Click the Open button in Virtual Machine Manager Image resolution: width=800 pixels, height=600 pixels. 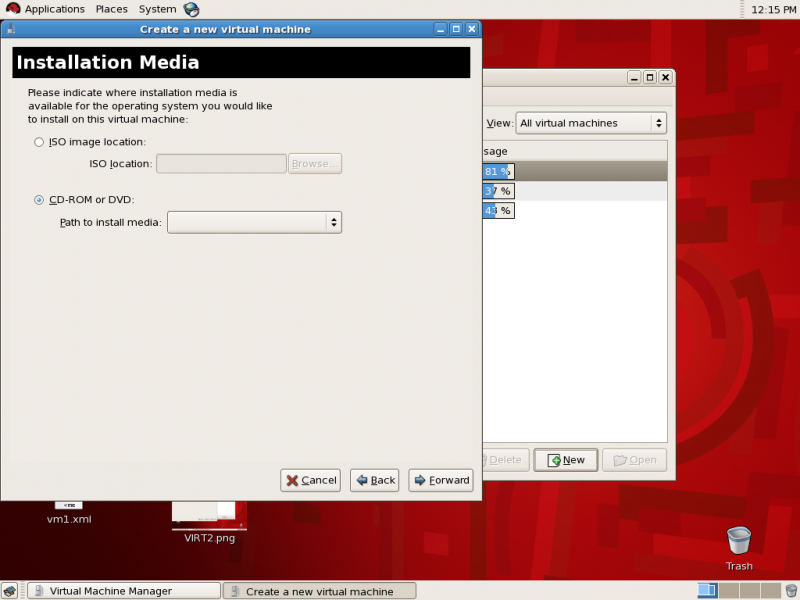634,460
